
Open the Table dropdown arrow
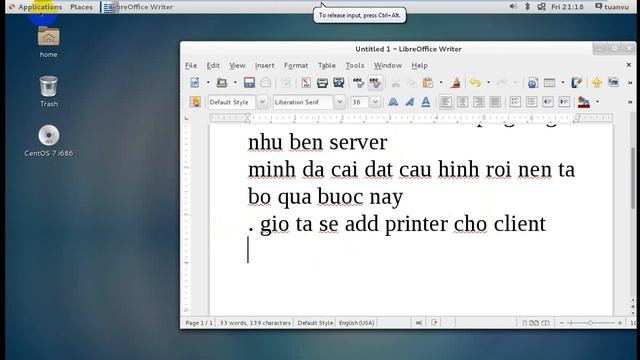click(563, 82)
